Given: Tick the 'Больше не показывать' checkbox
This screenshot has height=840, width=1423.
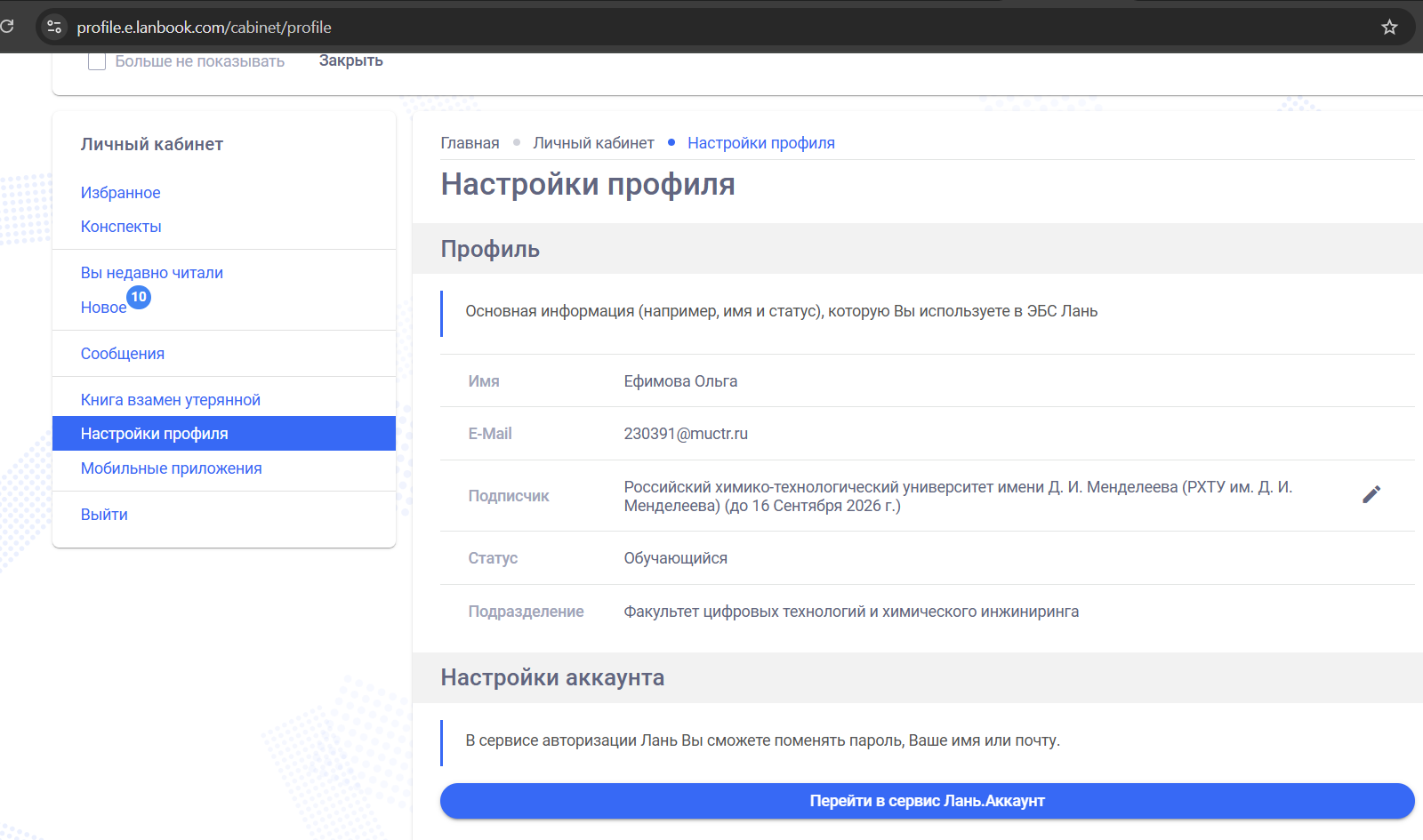Looking at the screenshot, I should (x=97, y=61).
